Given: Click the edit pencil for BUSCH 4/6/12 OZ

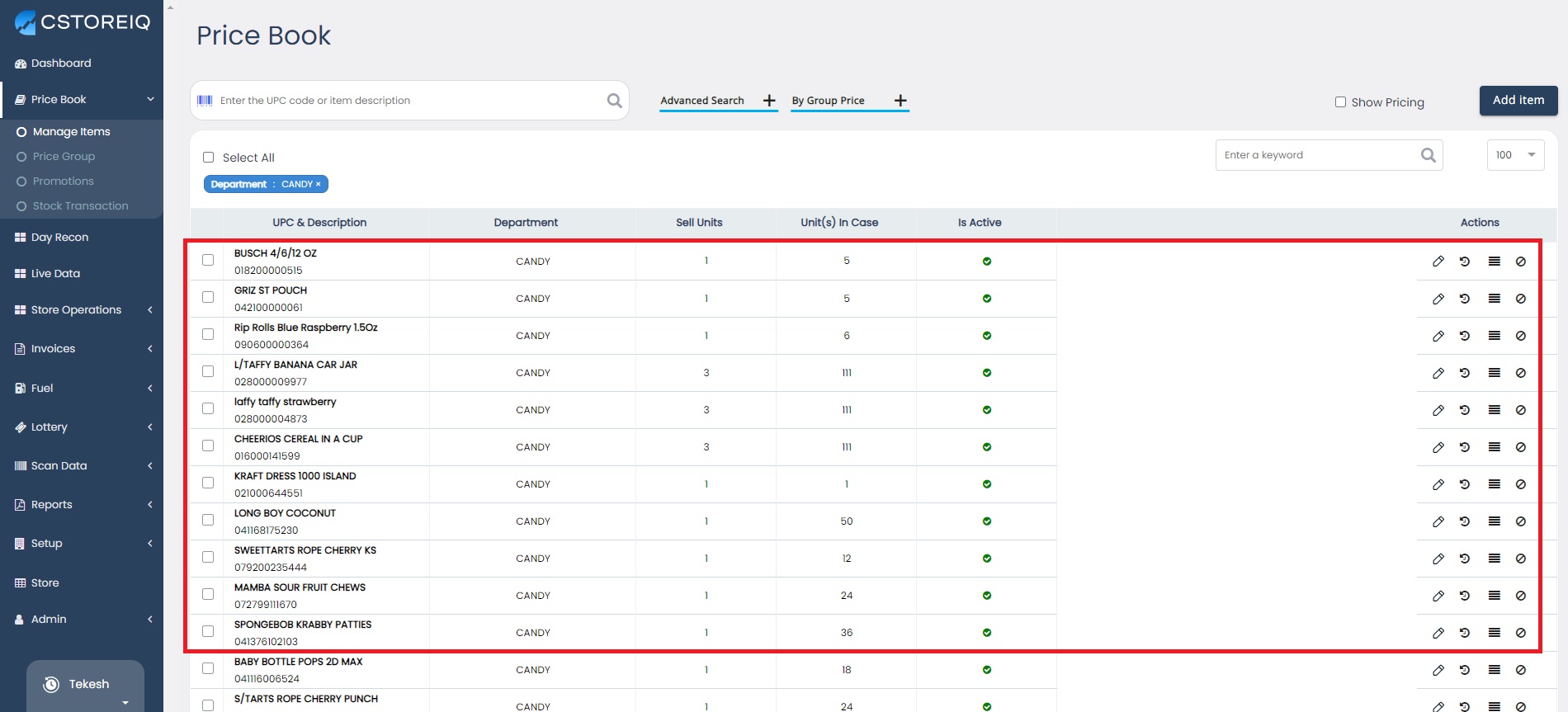Looking at the screenshot, I should [x=1438, y=262].
